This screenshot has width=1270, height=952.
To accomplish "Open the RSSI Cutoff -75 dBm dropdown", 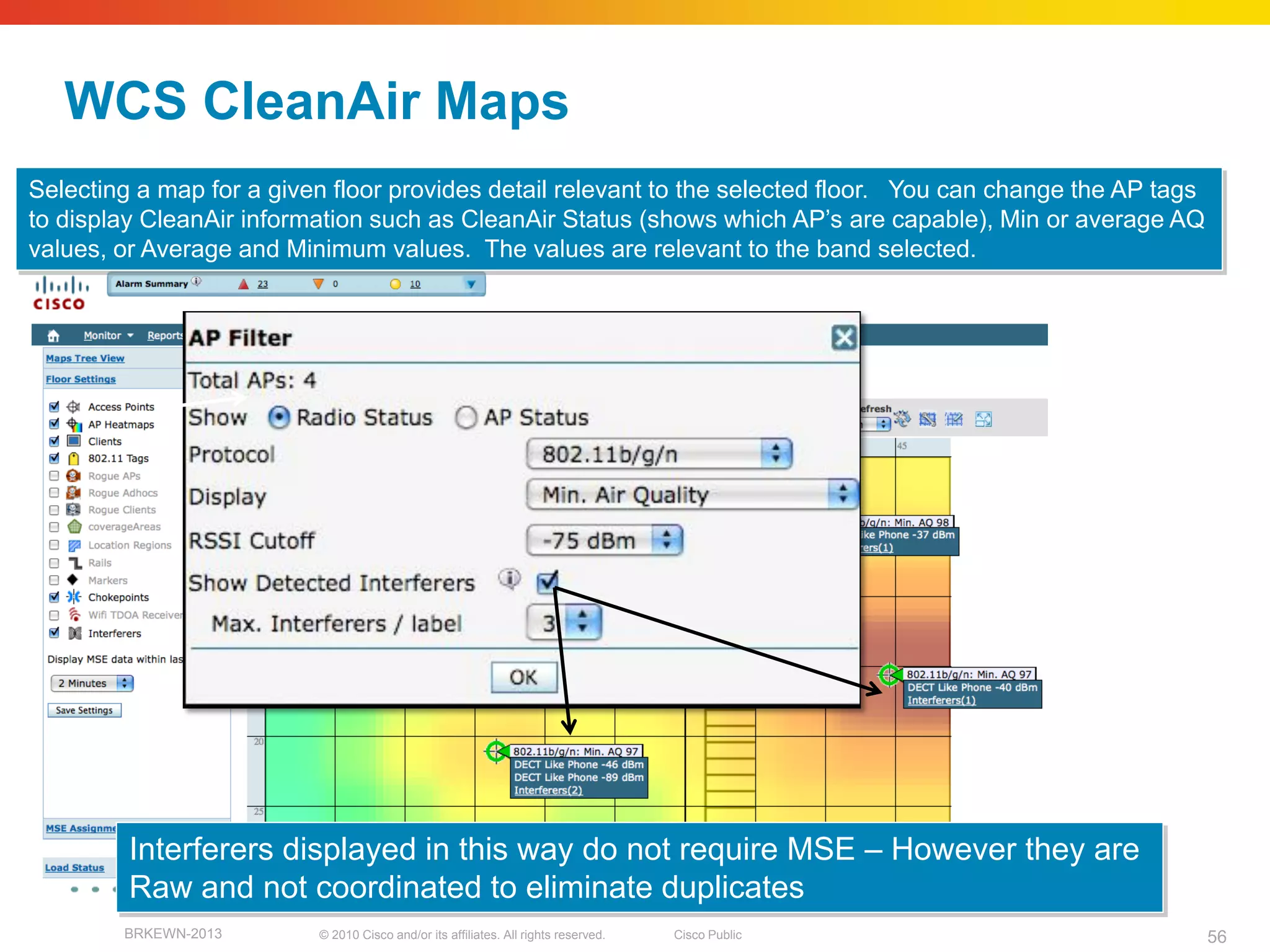I will pyautogui.click(x=604, y=540).
